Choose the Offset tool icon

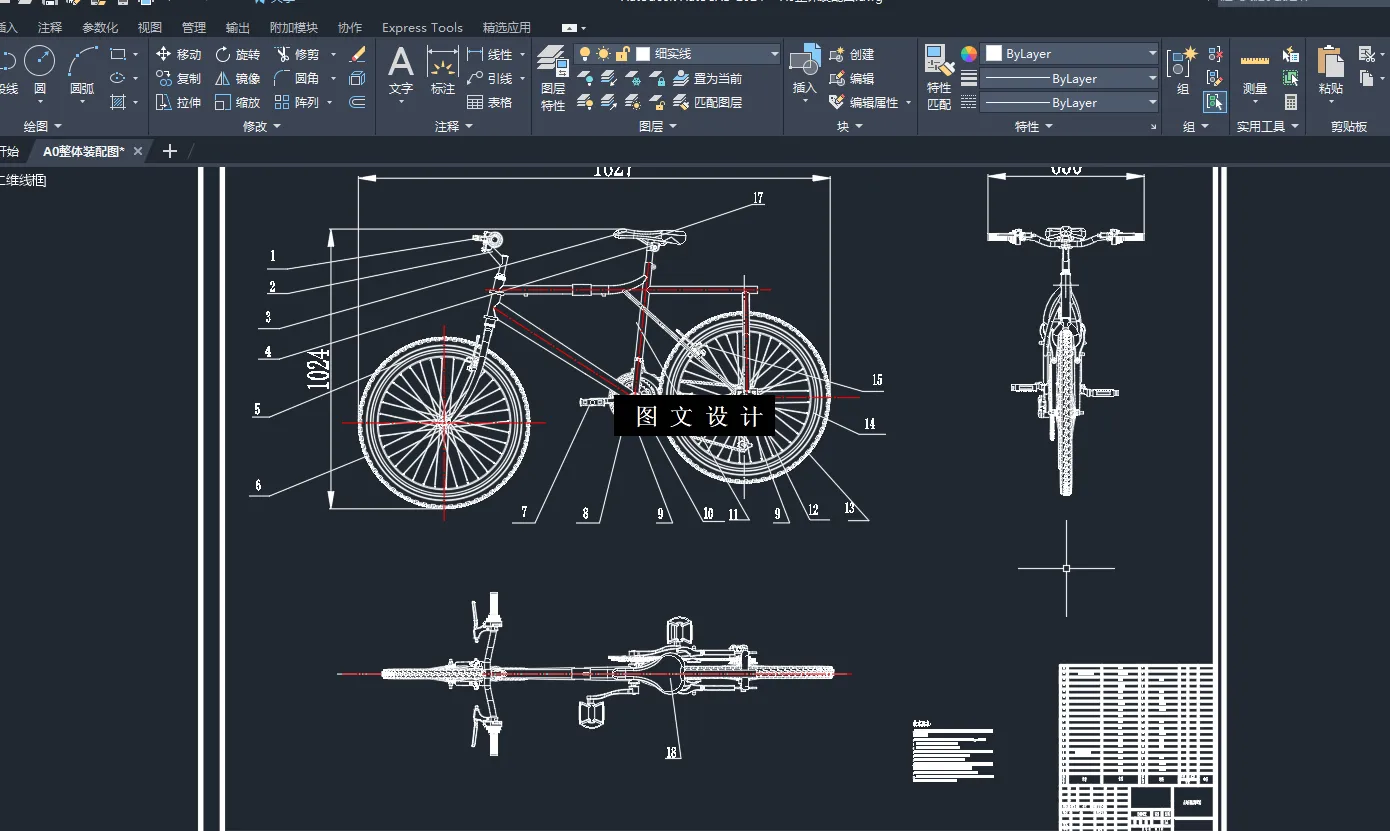click(x=357, y=102)
